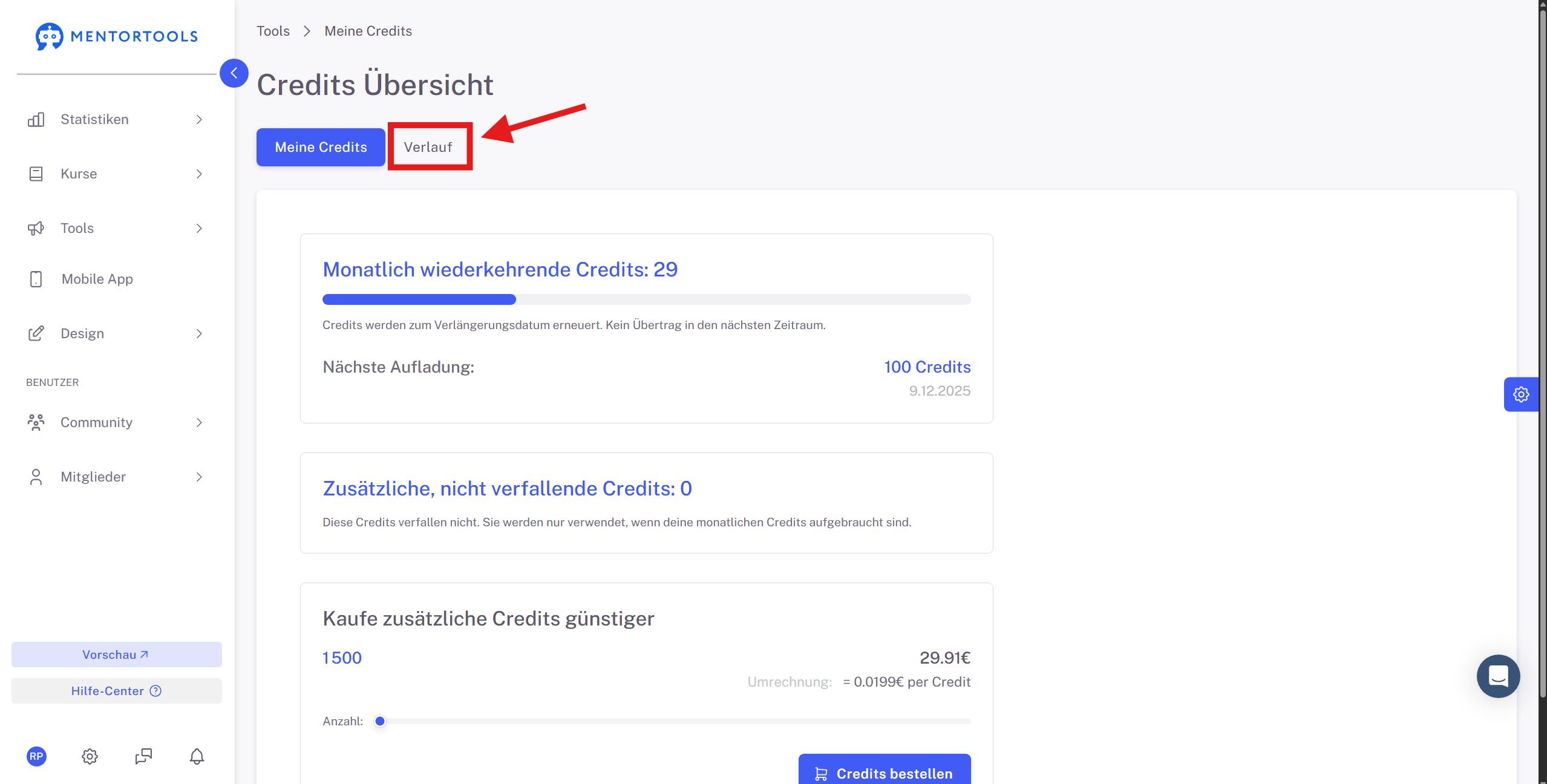Open chat messages icon in sidebar footer
Viewport: 1547px width, 784px height.
[143, 756]
